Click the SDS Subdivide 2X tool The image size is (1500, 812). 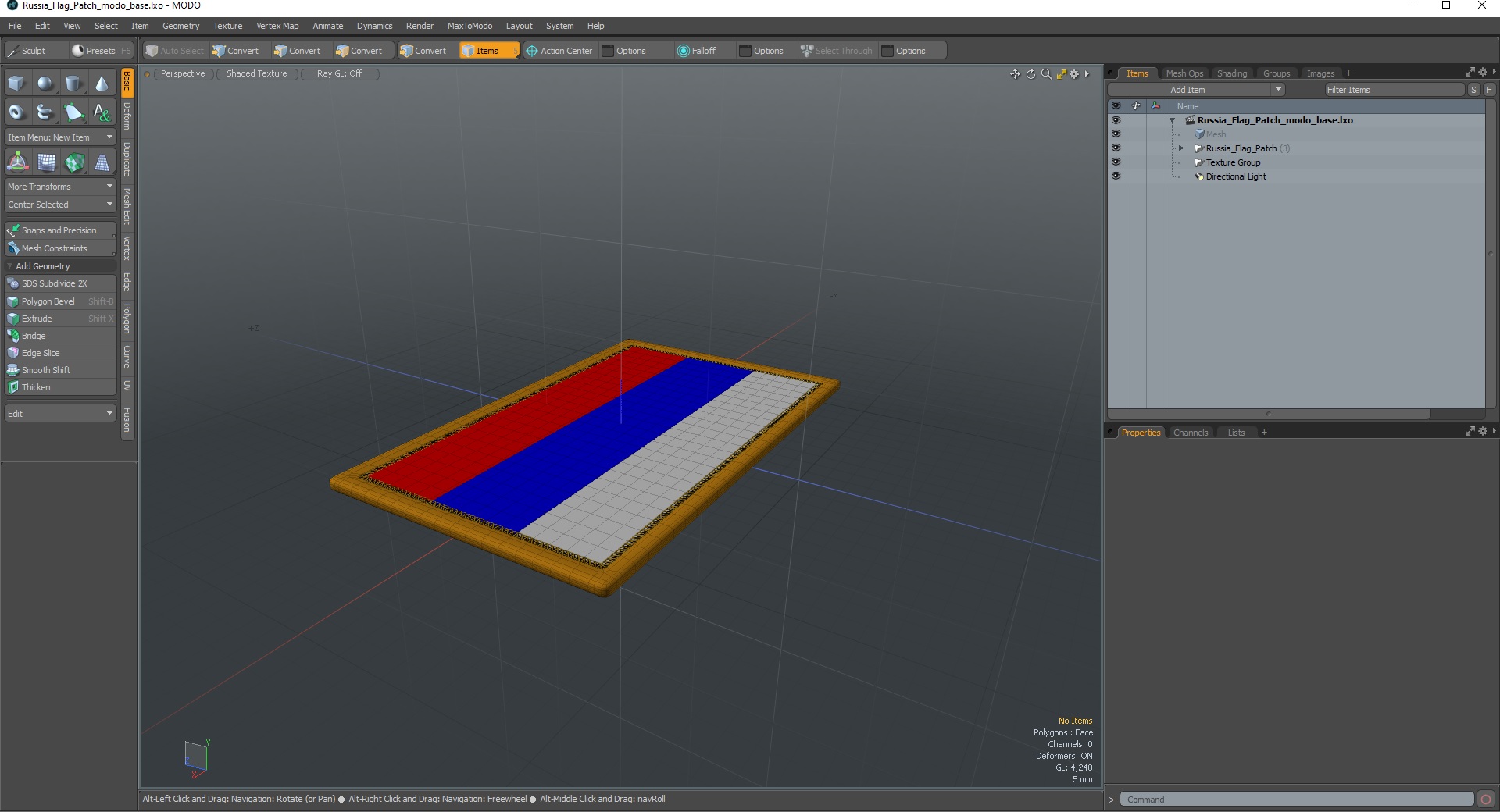coord(60,283)
